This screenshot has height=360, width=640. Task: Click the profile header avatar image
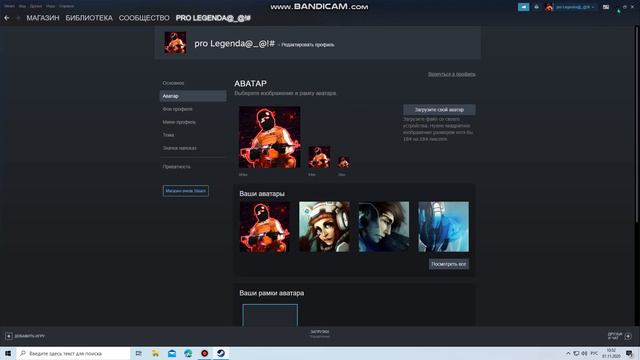175,42
